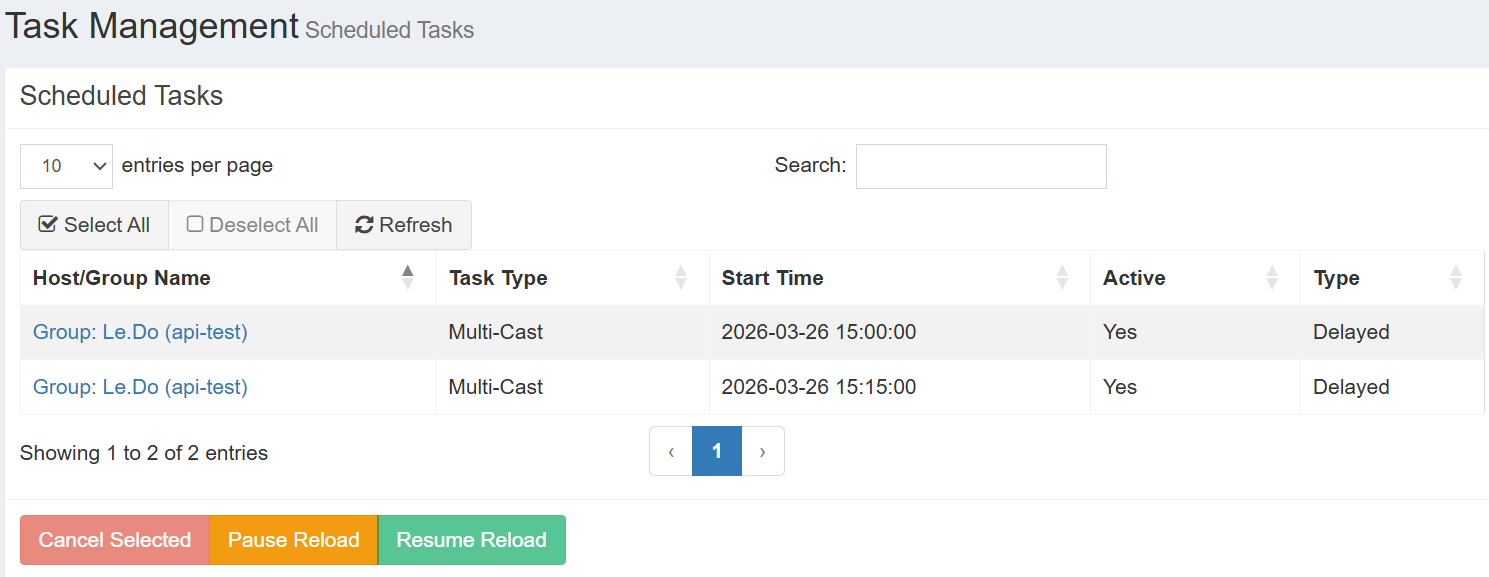The height and width of the screenshot is (577, 1489).
Task: Open the first Group: Le.Do (api-test) link
Action: (140, 331)
